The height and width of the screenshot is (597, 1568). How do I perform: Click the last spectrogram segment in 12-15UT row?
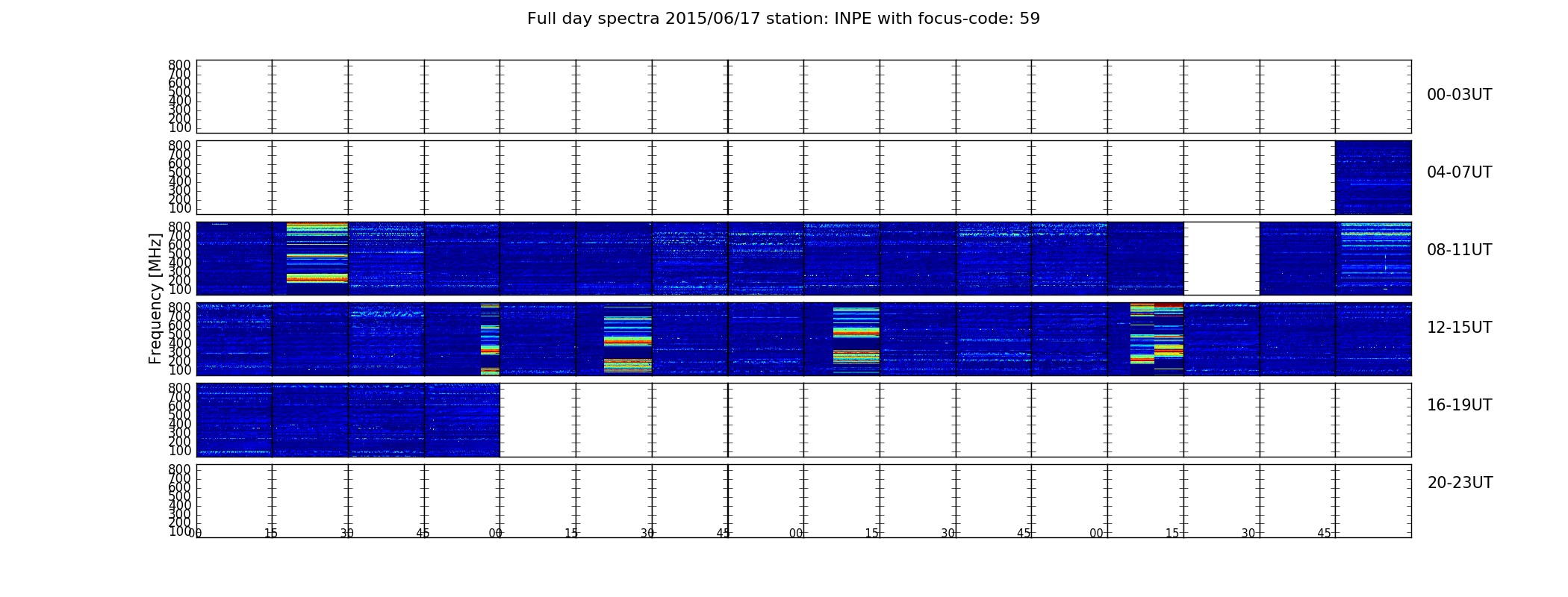[1373, 340]
